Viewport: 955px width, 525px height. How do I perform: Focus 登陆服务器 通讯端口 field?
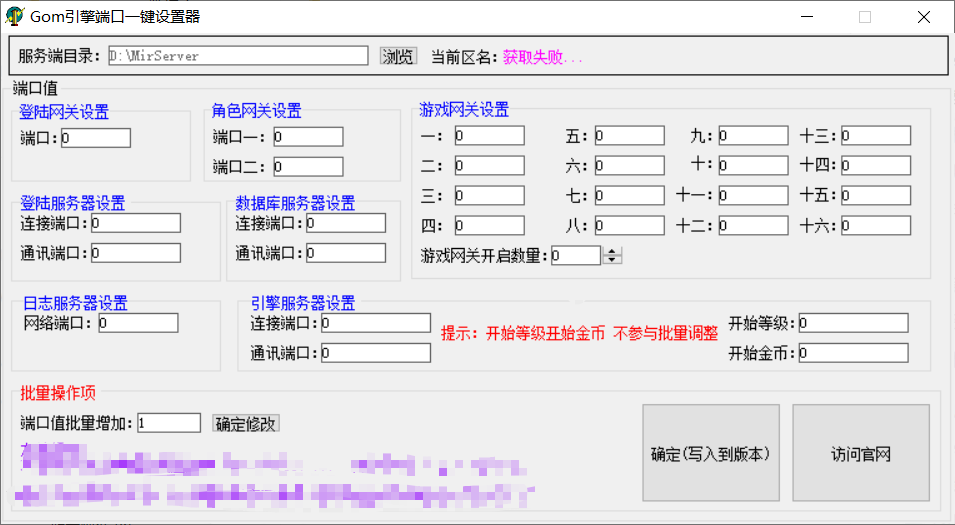coord(136,253)
